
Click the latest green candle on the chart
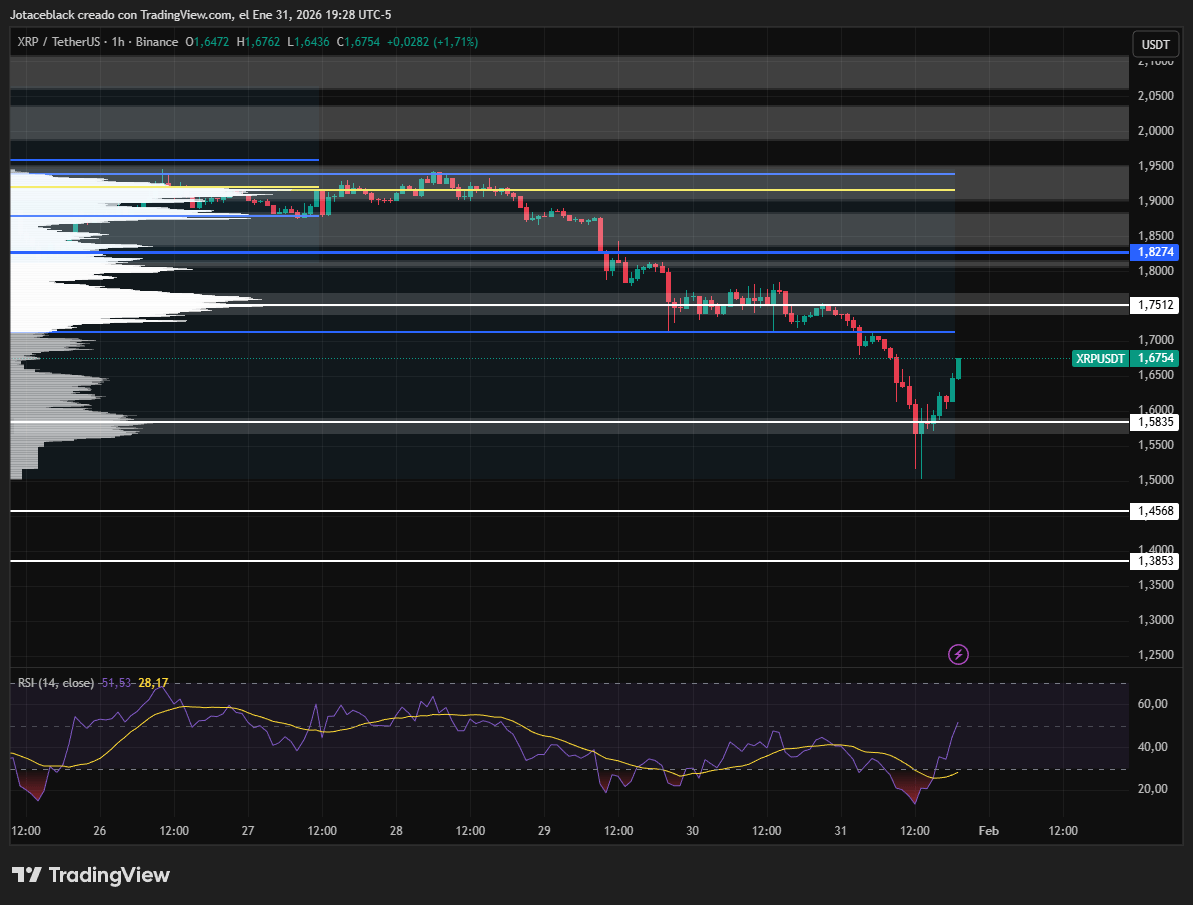tap(959, 370)
